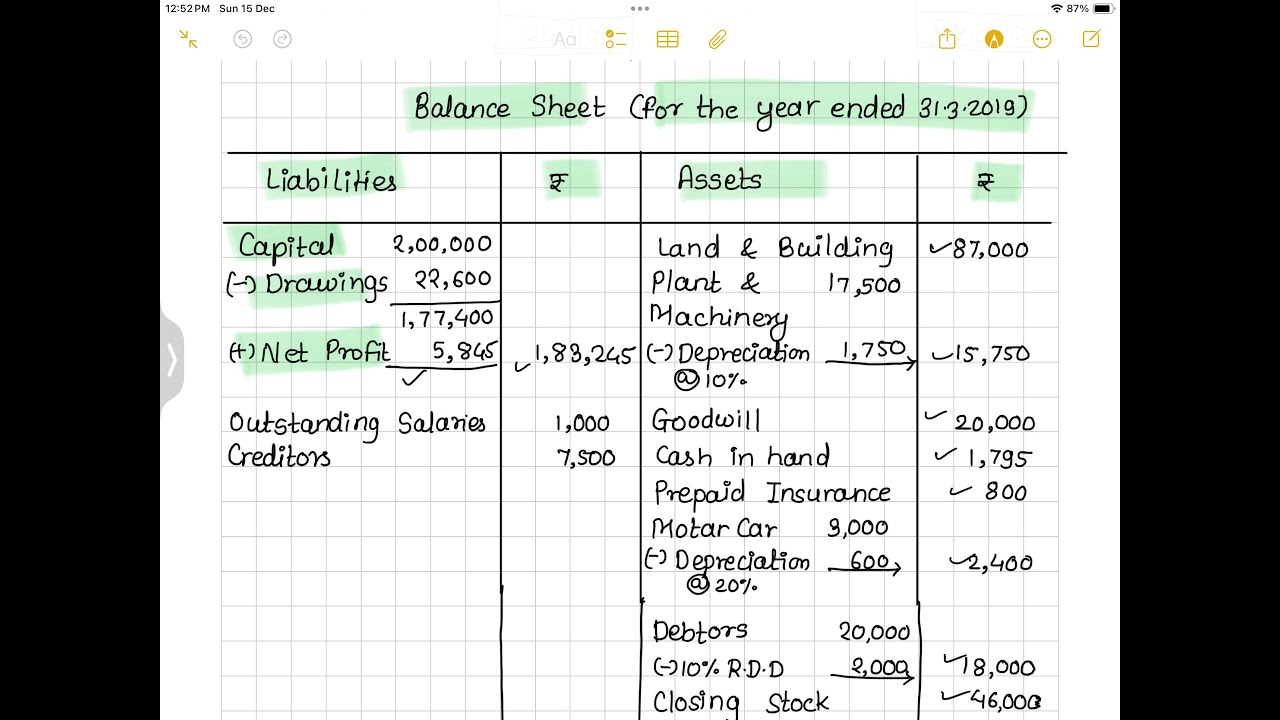Viewport: 1280px width, 720px height.
Task: Redo the last undone action
Action: (x=283, y=39)
